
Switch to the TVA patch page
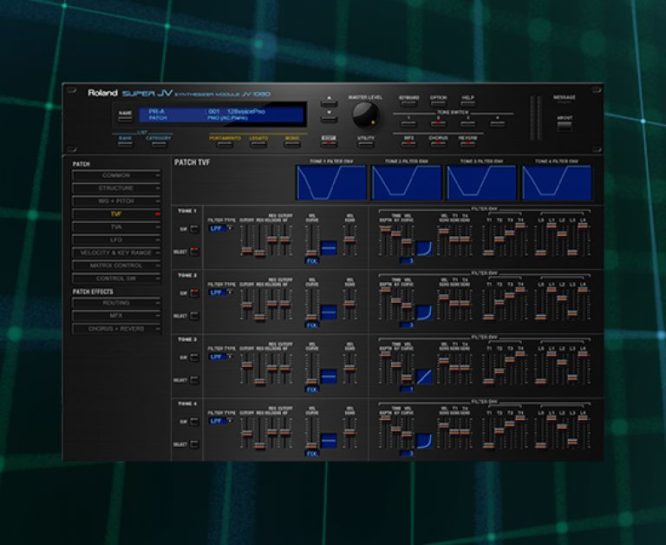point(117,227)
